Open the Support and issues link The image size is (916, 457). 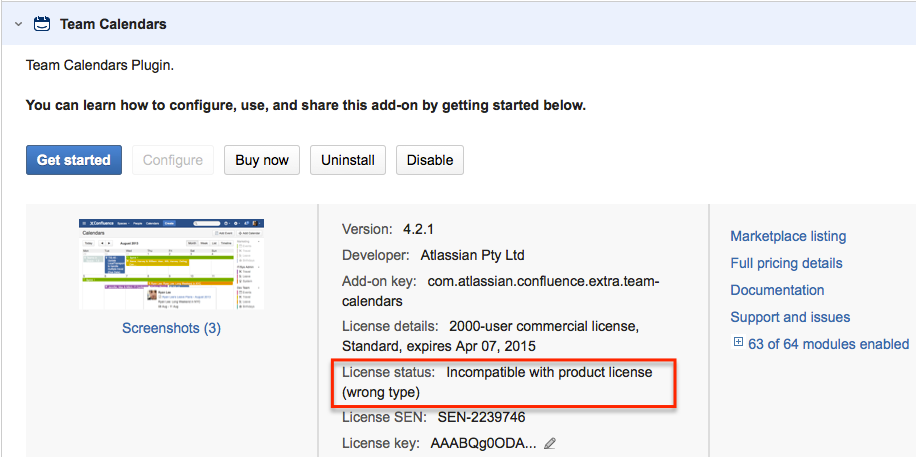coord(790,317)
